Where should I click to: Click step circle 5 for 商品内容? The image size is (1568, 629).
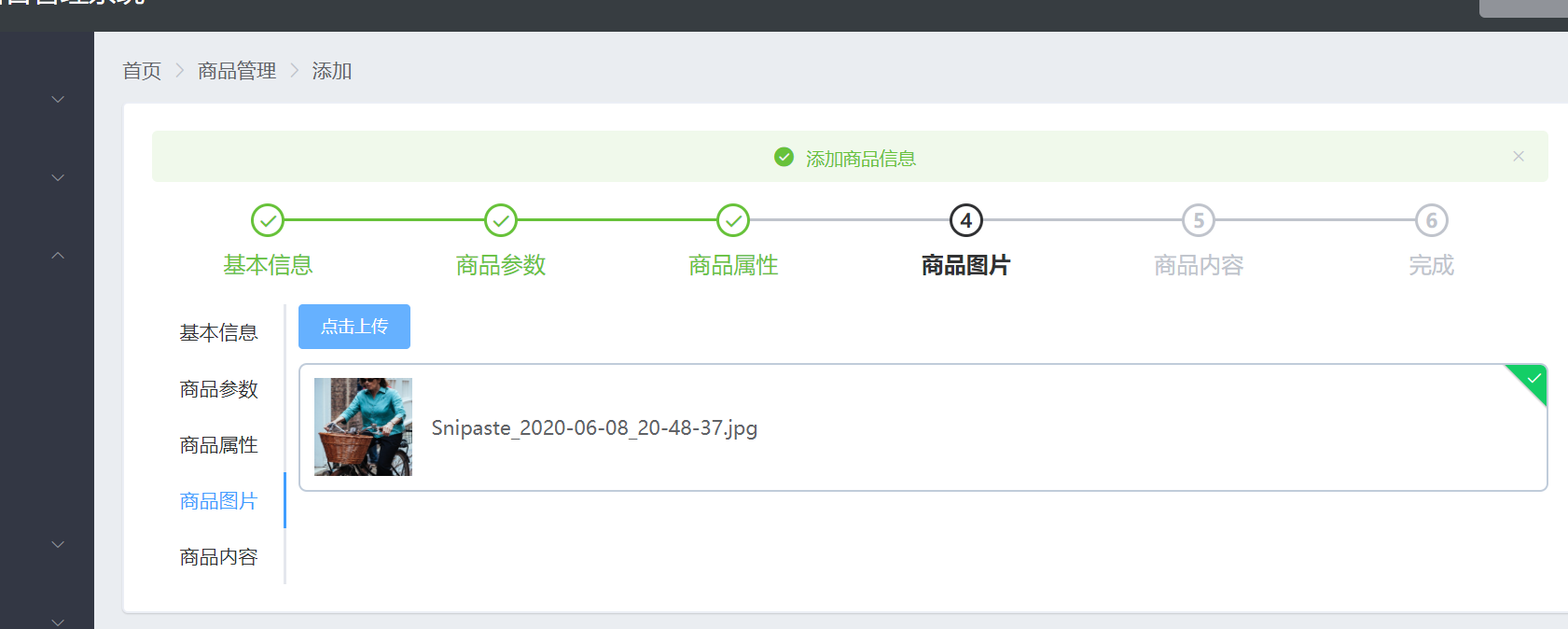1198,220
